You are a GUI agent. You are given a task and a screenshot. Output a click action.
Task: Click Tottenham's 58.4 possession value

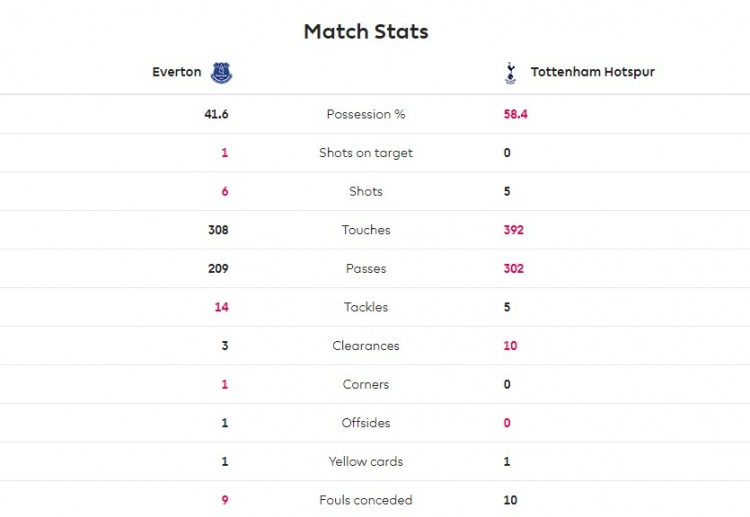click(515, 114)
